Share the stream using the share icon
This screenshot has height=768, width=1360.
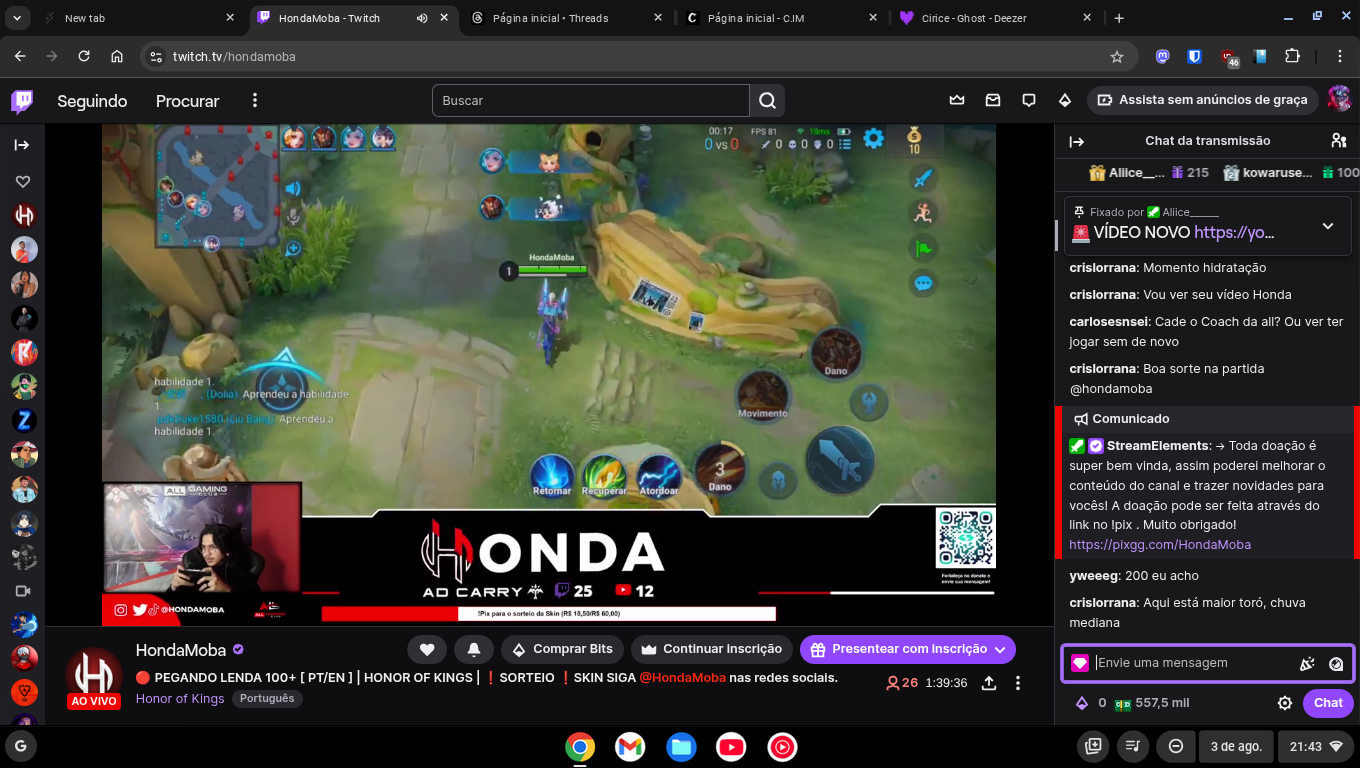pos(989,683)
